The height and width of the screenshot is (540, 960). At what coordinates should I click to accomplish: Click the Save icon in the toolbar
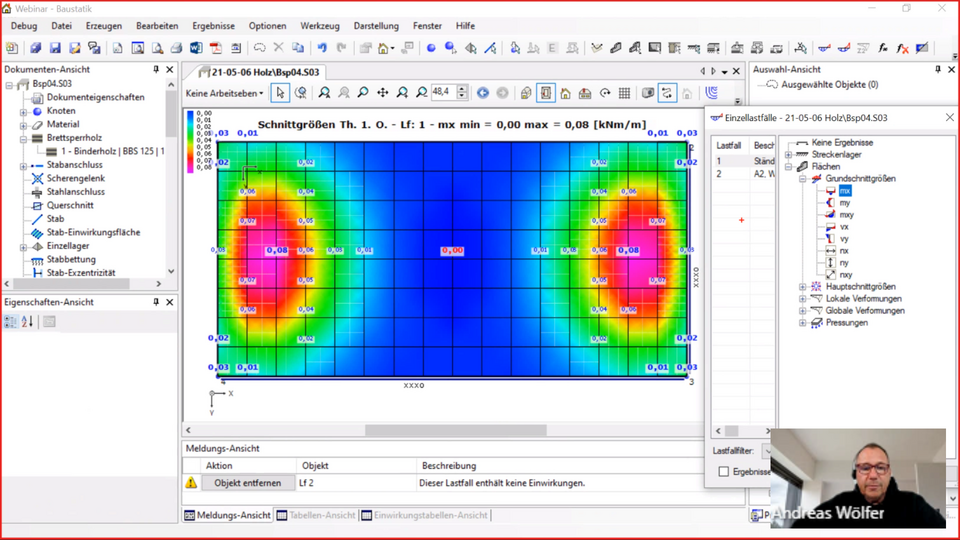(x=54, y=47)
